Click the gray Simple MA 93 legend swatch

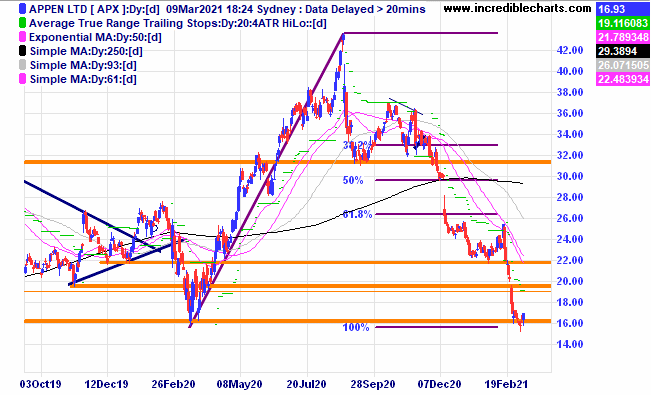tap(22, 65)
